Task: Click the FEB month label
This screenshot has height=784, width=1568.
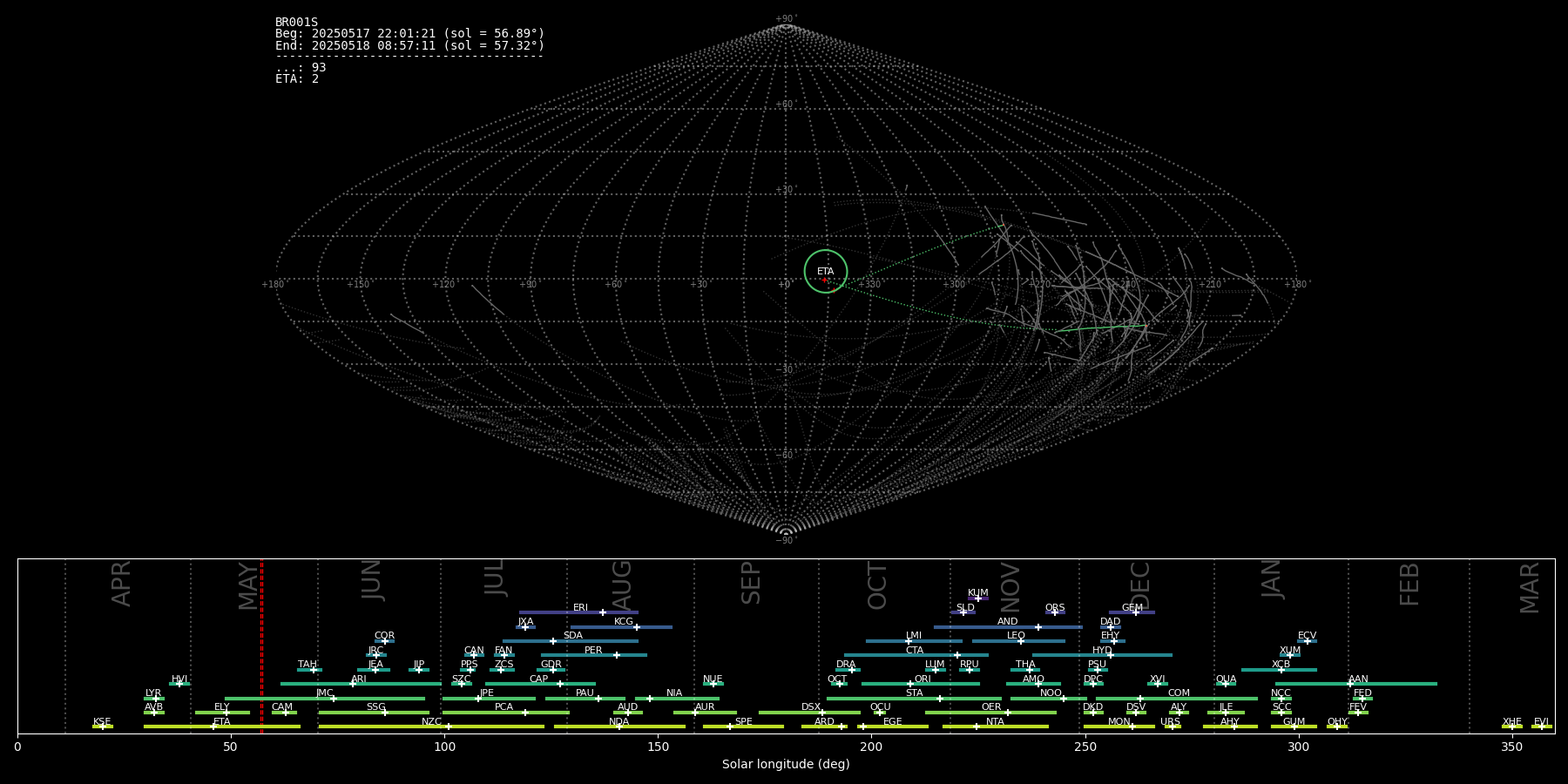Action: point(1409,585)
